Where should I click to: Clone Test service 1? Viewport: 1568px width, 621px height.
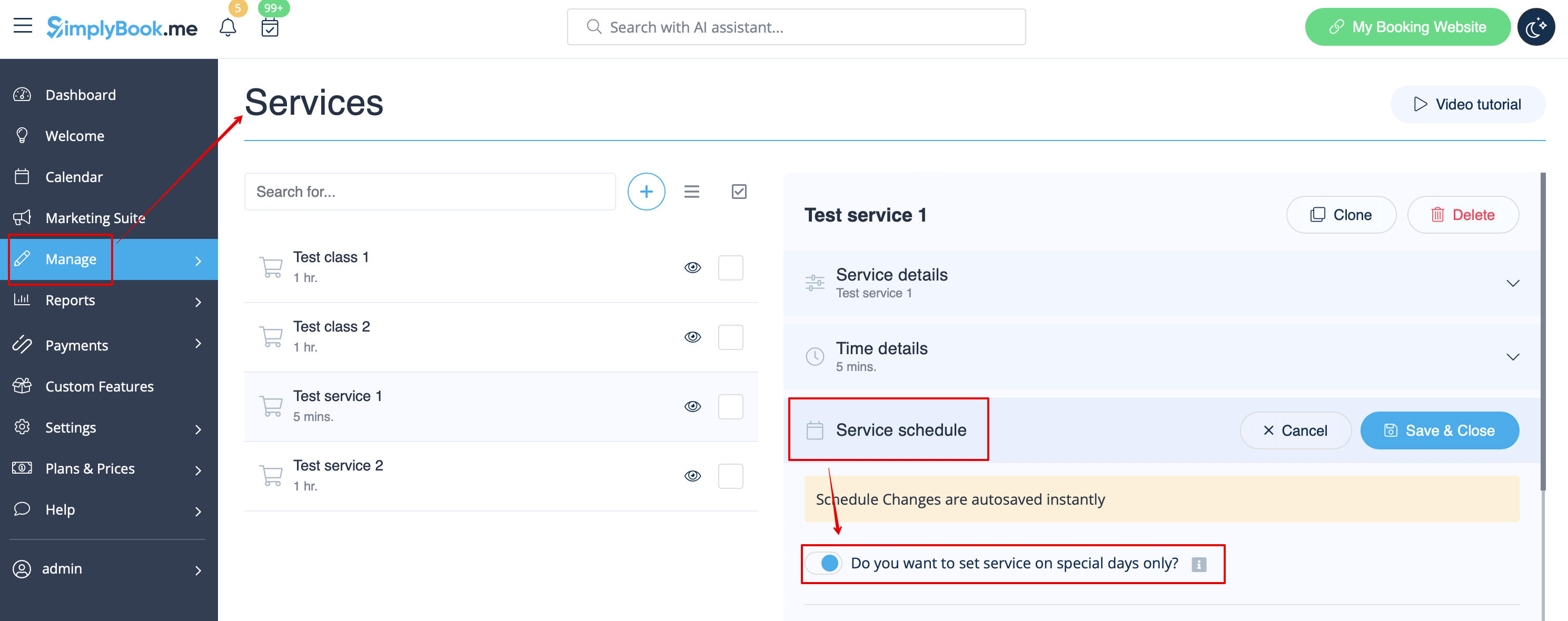click(x=1341, y=215)
